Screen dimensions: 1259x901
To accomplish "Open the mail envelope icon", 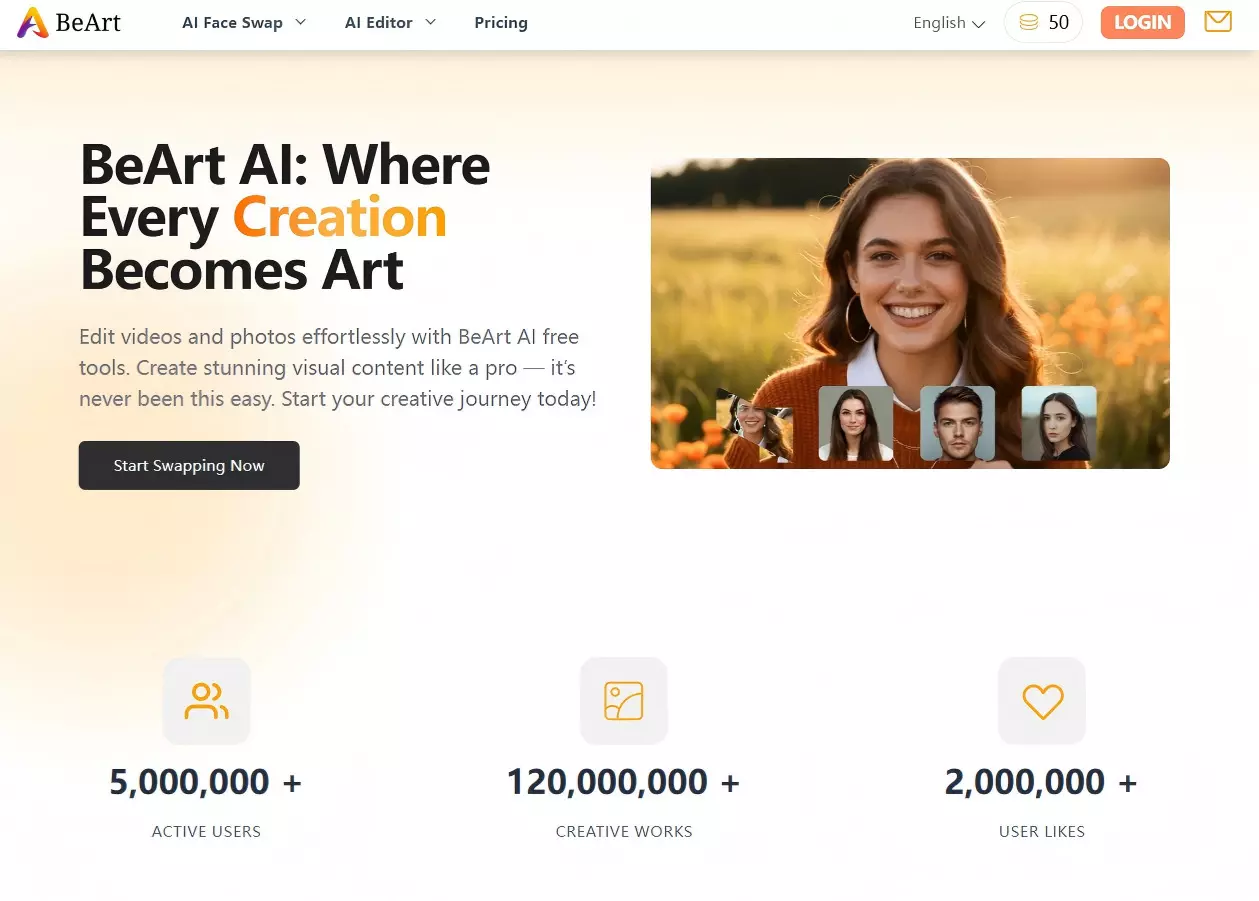I will tap(1218, 21).
